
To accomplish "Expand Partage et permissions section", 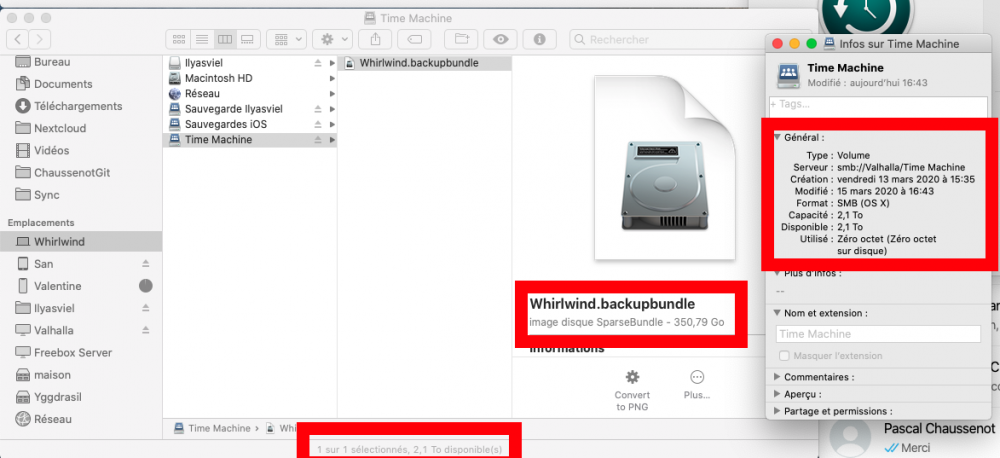I will click(x=778, y=411).
